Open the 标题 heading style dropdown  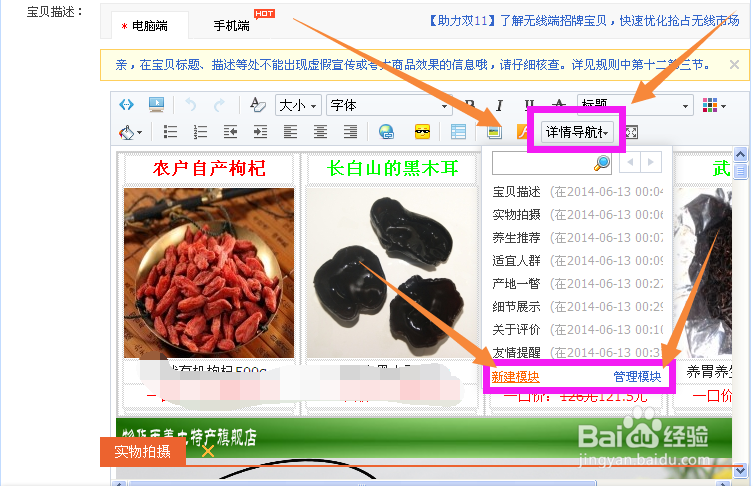[x=635, y=105]
